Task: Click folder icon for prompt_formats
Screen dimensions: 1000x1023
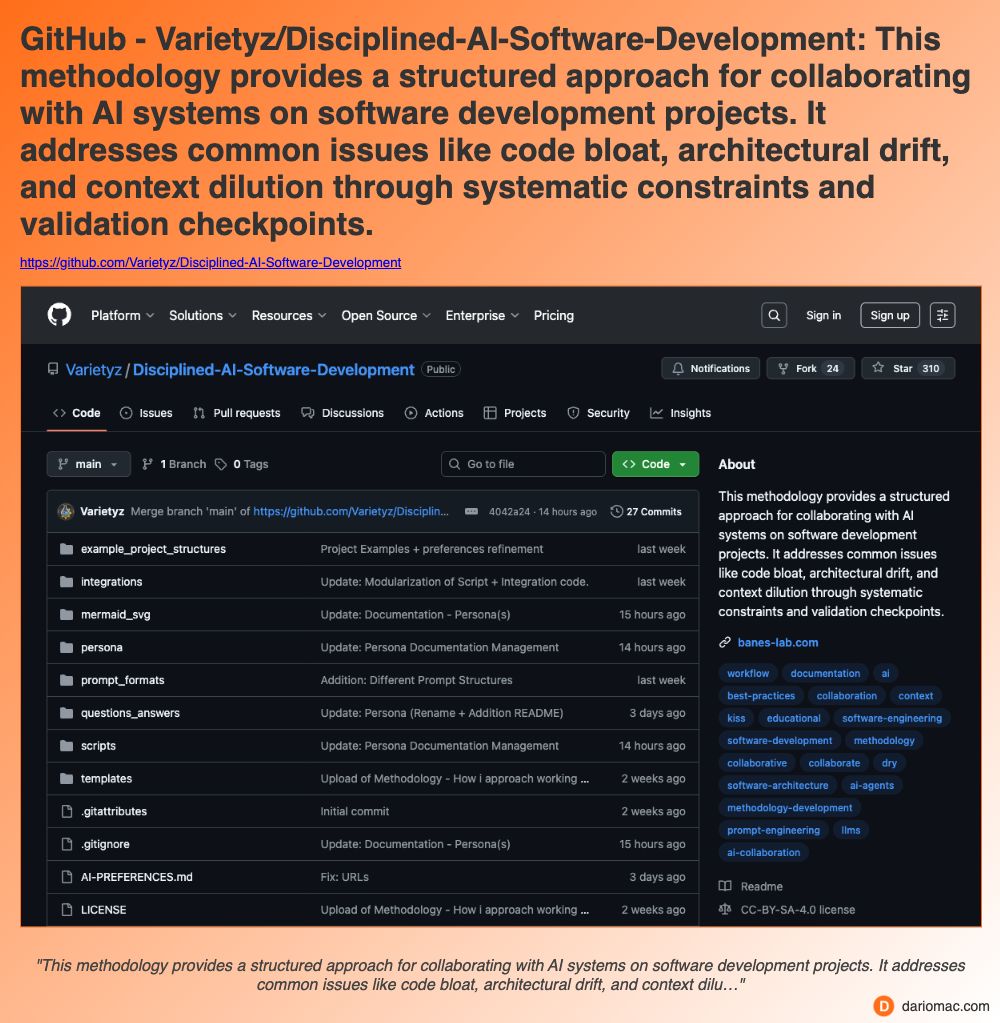Action: coord(66,680)
